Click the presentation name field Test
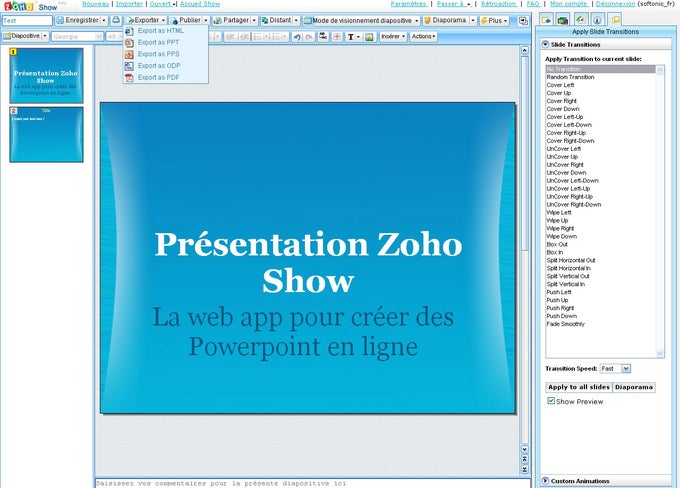 [x=27, y=20]
